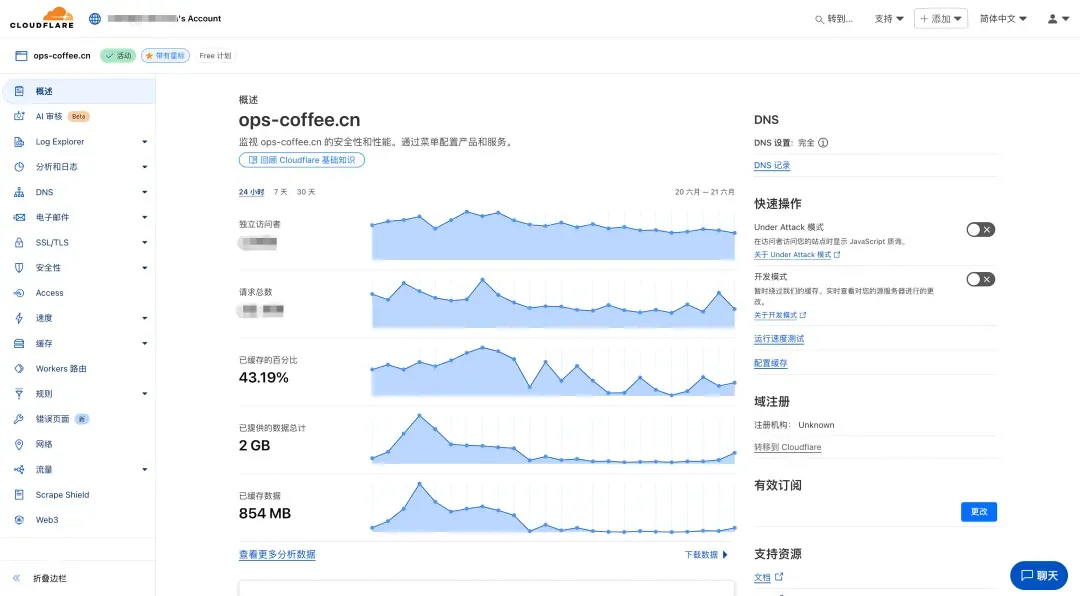This screenshot has height=596, width=1080.
Task: Expand the 电子邮件 sidebar arrow
Action: pos(145,217)
